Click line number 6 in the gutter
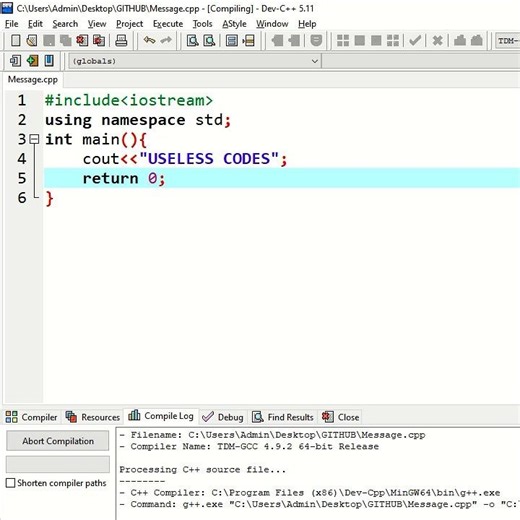The height and width of the screenshot is (520, 520). (x=22, y=198)
